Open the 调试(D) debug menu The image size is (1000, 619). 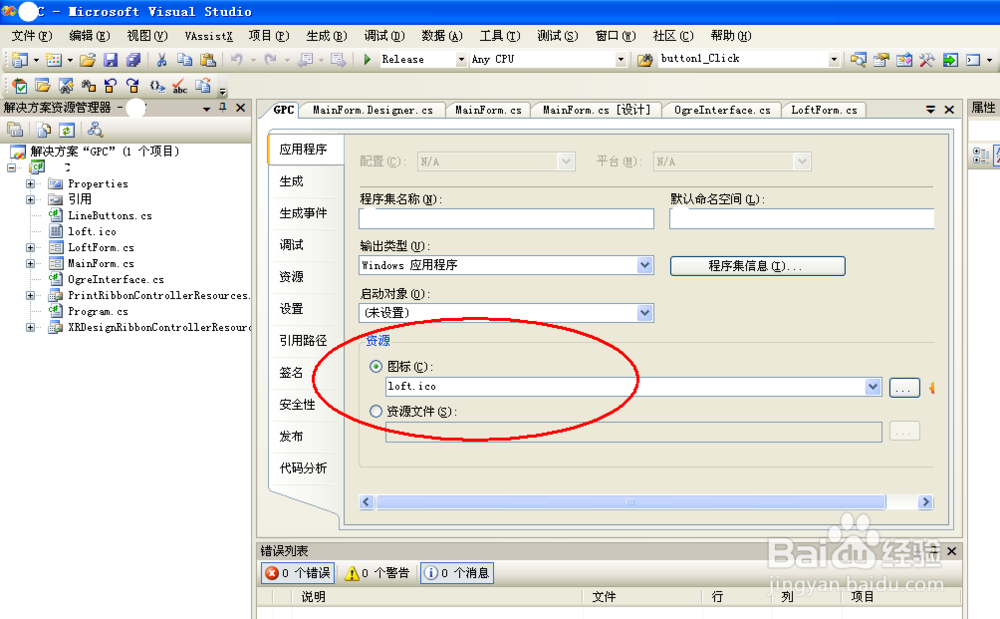pyautogui.click(x=384, y=36)
